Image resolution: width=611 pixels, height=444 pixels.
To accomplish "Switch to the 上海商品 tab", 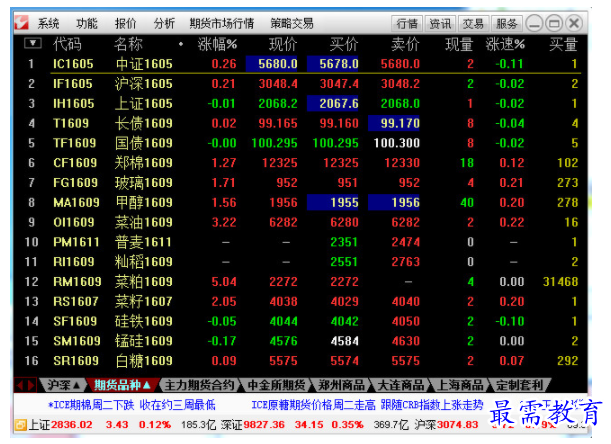I will tap(460, 386).
